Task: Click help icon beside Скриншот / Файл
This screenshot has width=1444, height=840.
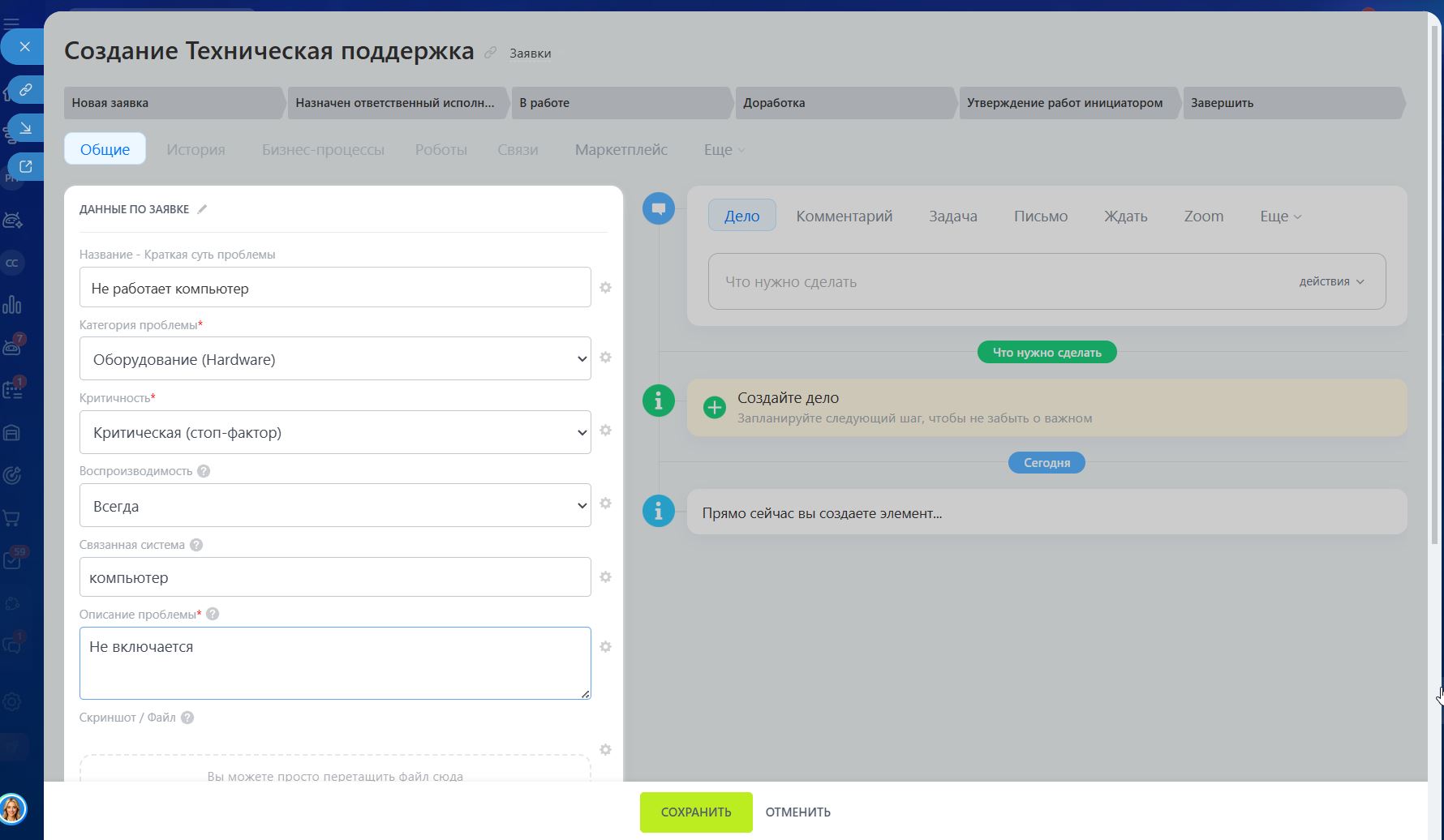Action: (187, 718)
